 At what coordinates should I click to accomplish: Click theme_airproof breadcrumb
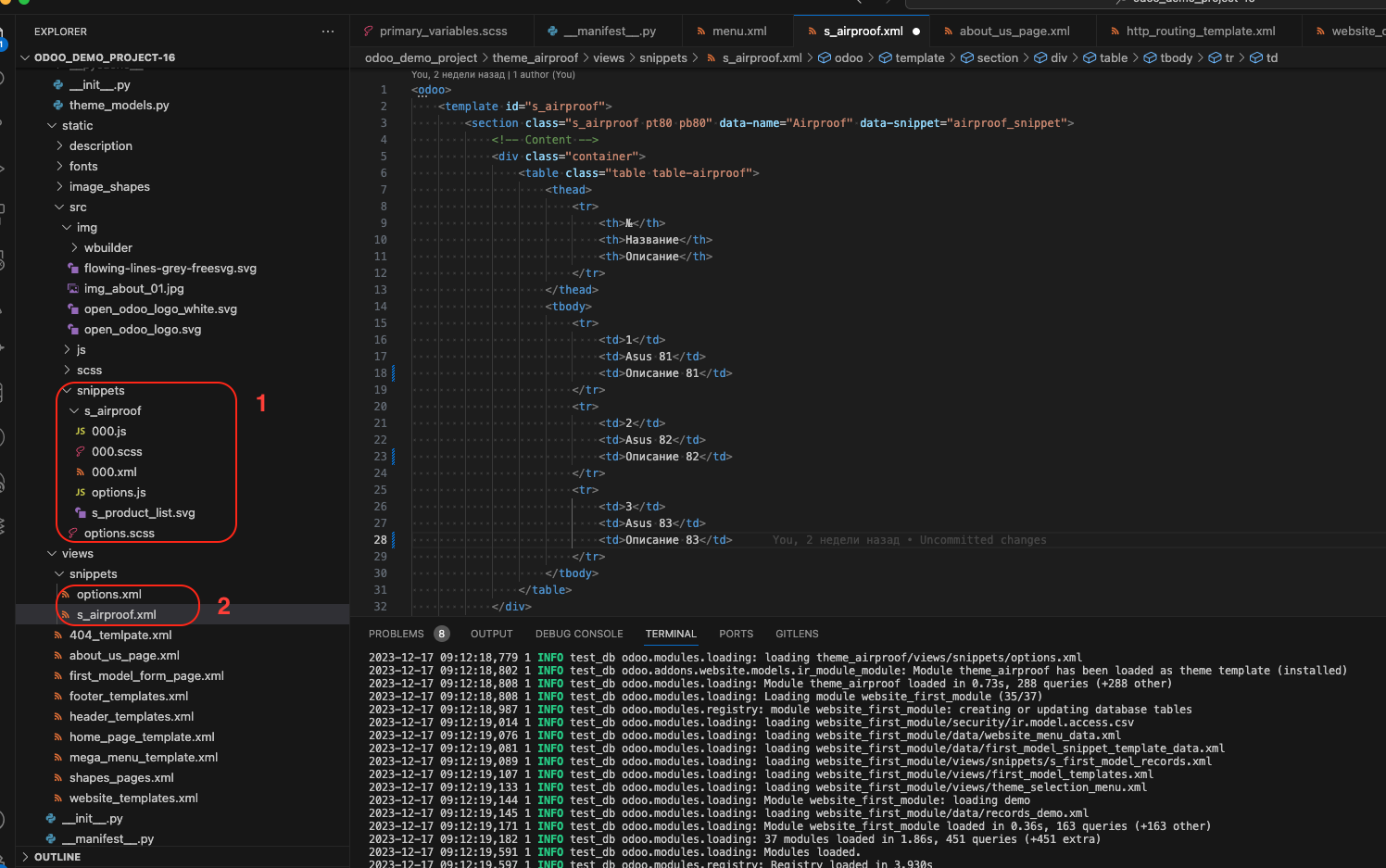pos(535,57)
